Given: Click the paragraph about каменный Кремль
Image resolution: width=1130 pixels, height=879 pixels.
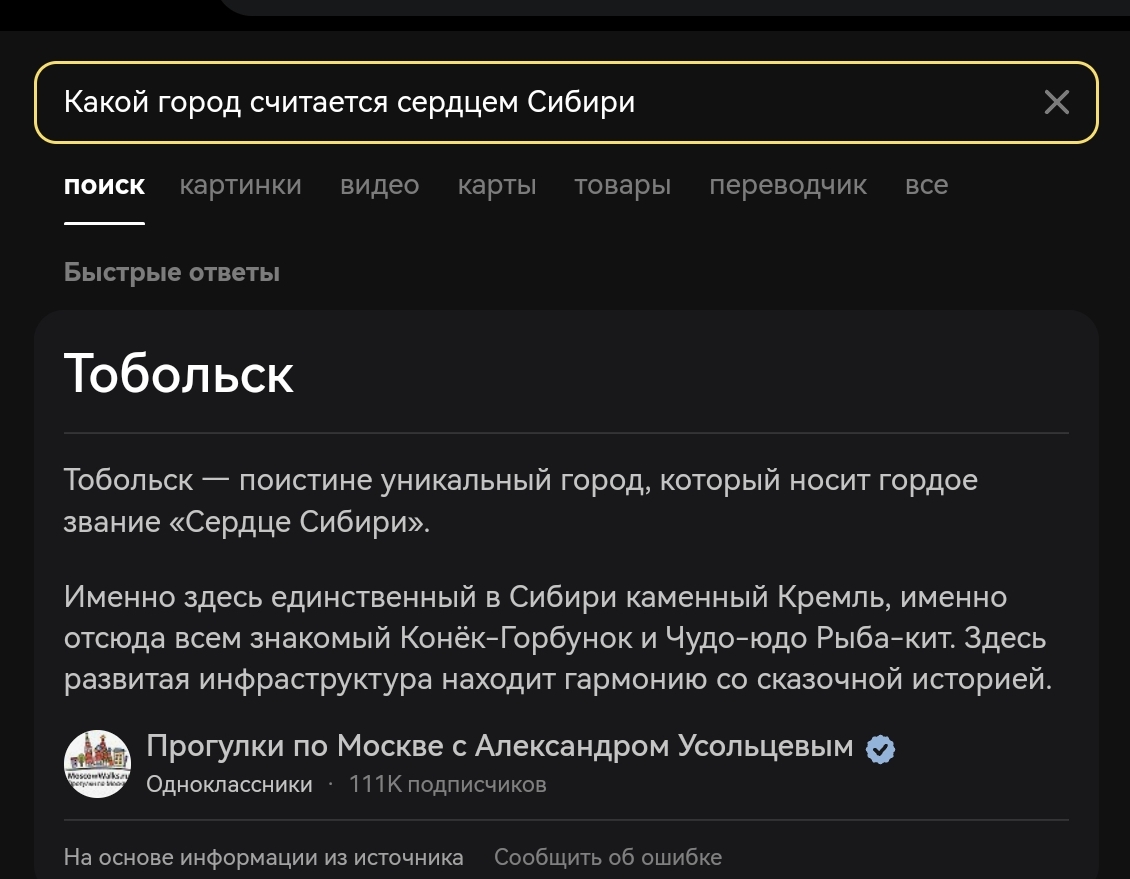Looking at the screenshot, I should (x=558, y=638).
